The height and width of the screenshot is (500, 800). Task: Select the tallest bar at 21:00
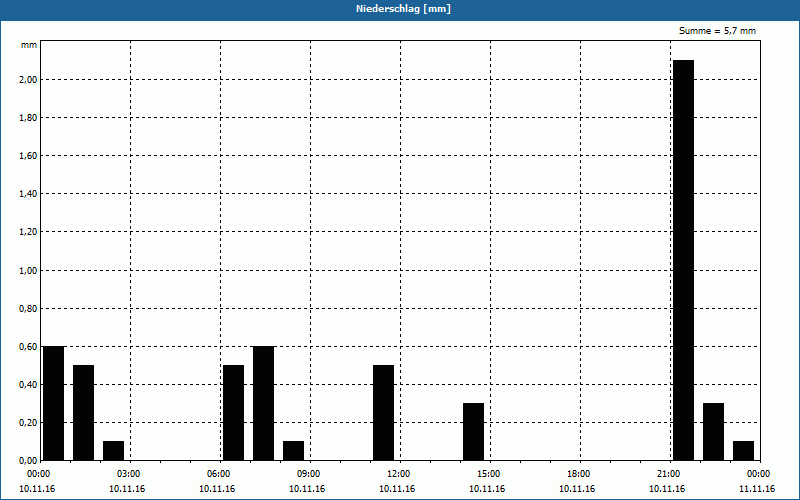pyautogui.click(x=684, y=260)
